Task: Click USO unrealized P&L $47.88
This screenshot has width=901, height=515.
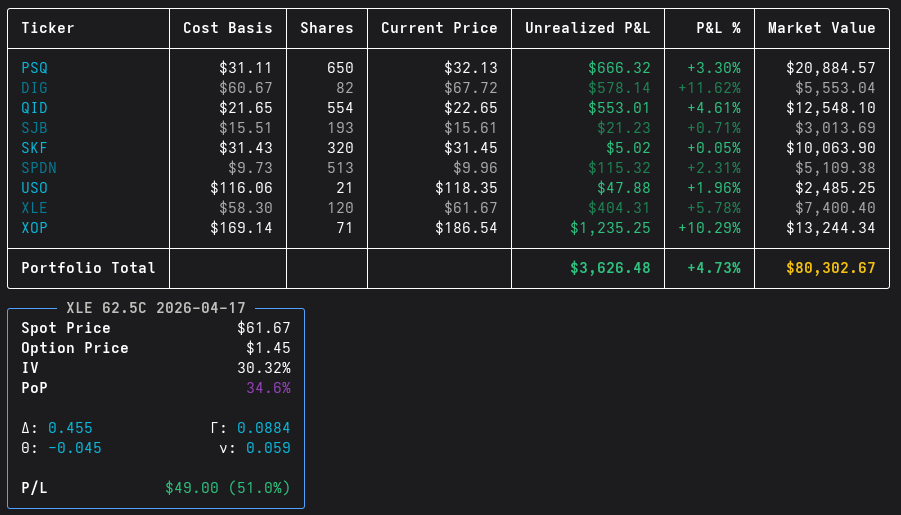Action: pyautogui.click(x=624, y=188)
